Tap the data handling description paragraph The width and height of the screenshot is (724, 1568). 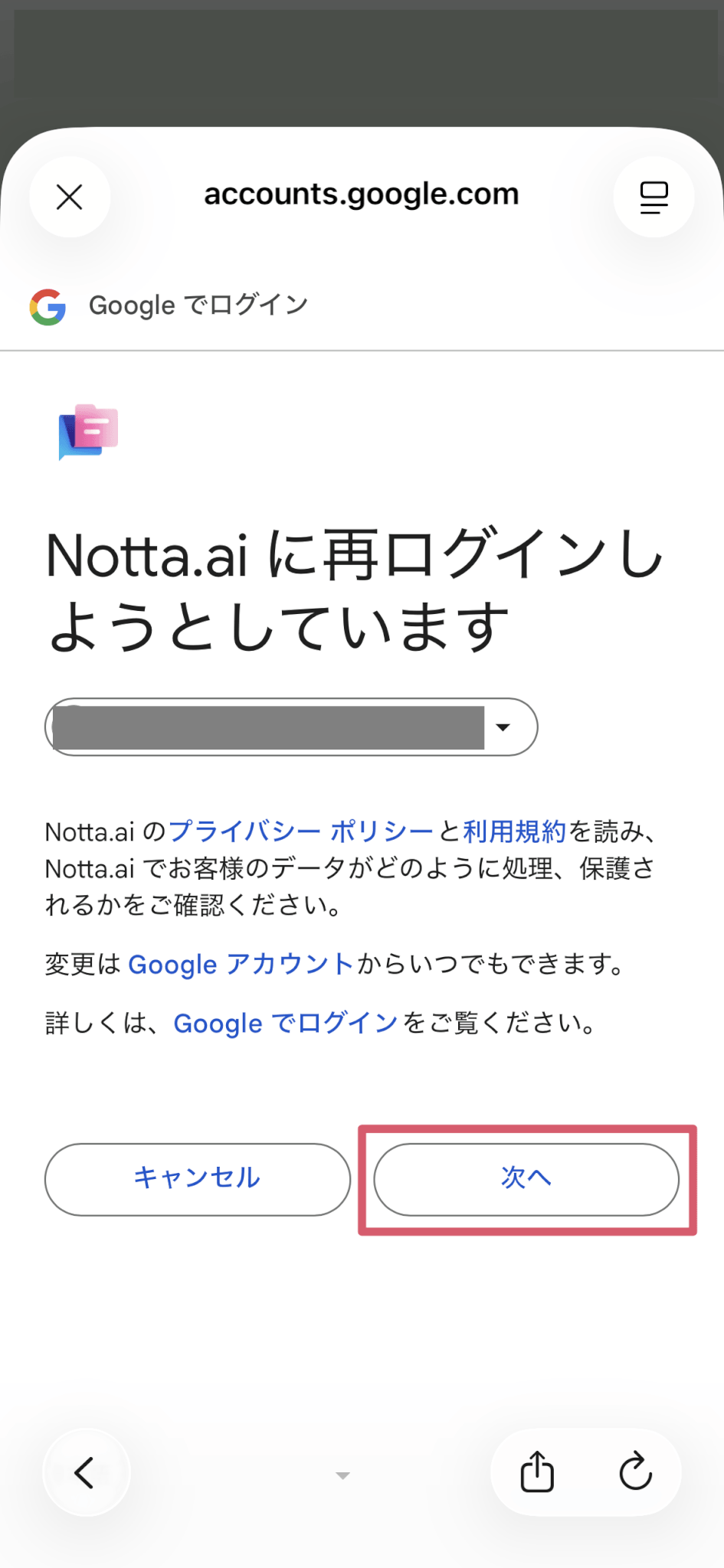pyautogui.click(x=349, y=869)
